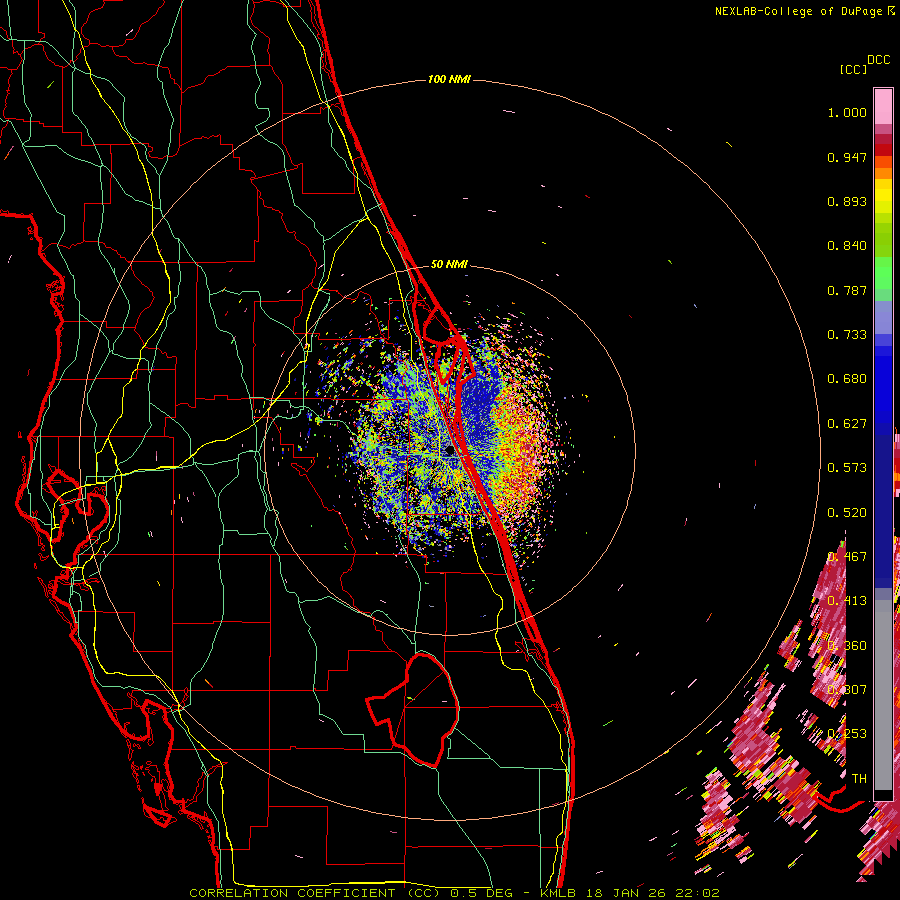The image size is (900, 900).
Task: Select the 0.520 legend value
Action: [847, 513]
